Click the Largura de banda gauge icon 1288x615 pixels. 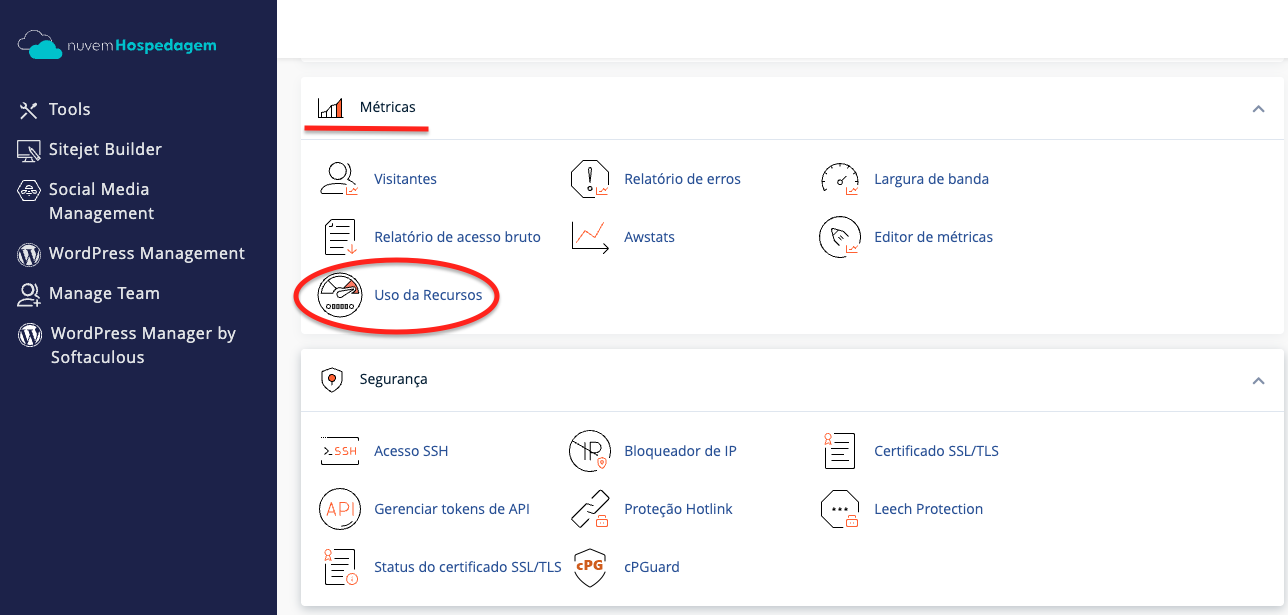(x=839, y=179)
